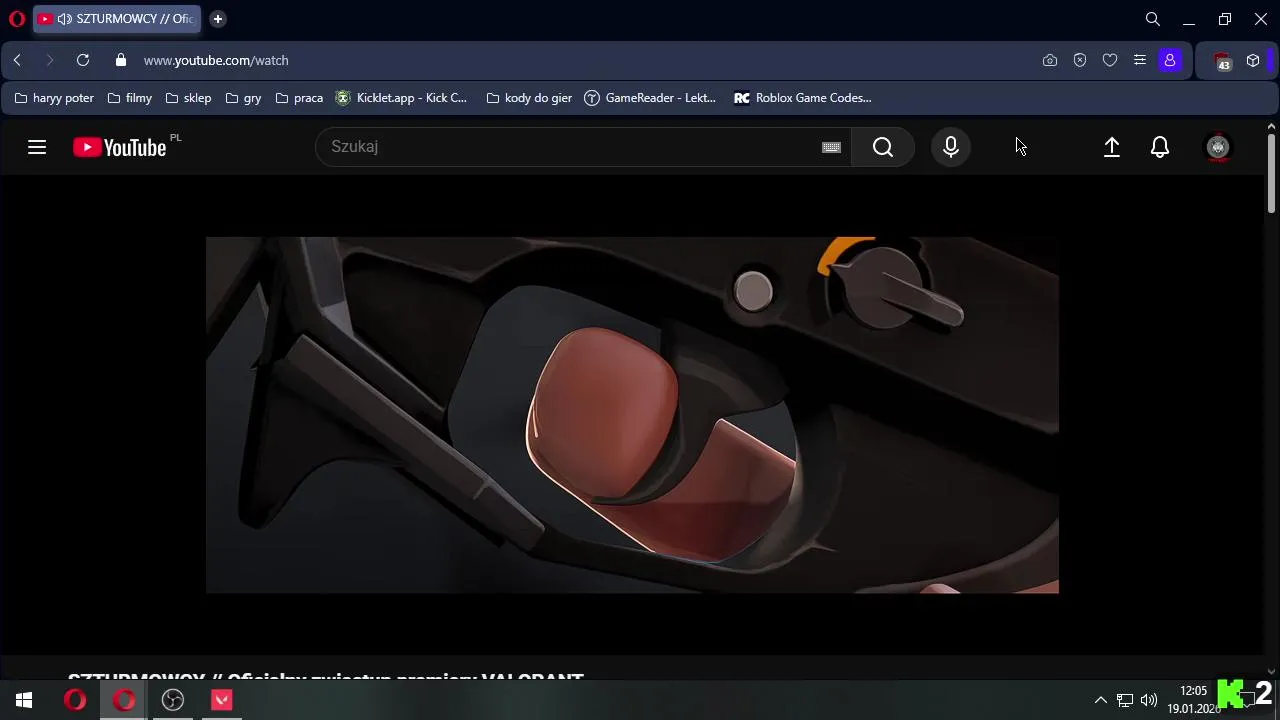The height and width of the screenshot is (720, 1280).
Task: Open Opera tab search magnifier
Action: pyautogui.click(x=1153, y=19)
